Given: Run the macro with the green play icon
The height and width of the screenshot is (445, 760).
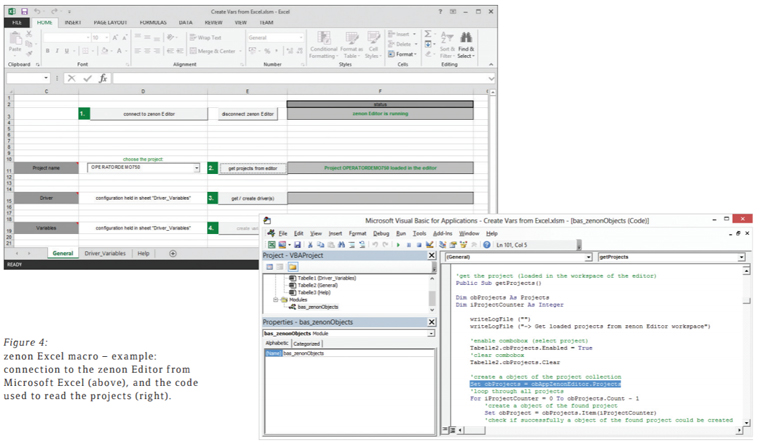Looking at the screenshot, I should [398, 245].
